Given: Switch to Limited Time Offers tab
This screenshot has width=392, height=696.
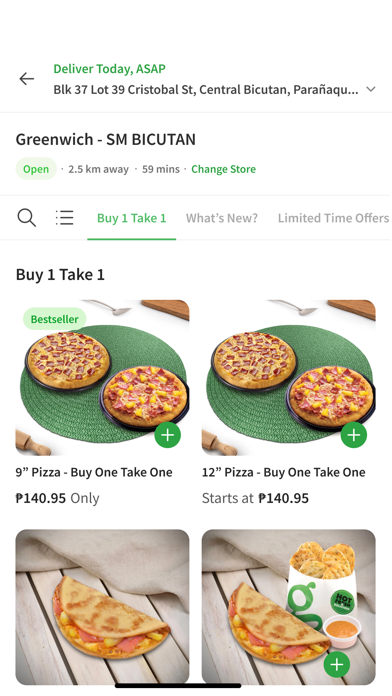Looking at the screenshot, I should pos(333,218).
